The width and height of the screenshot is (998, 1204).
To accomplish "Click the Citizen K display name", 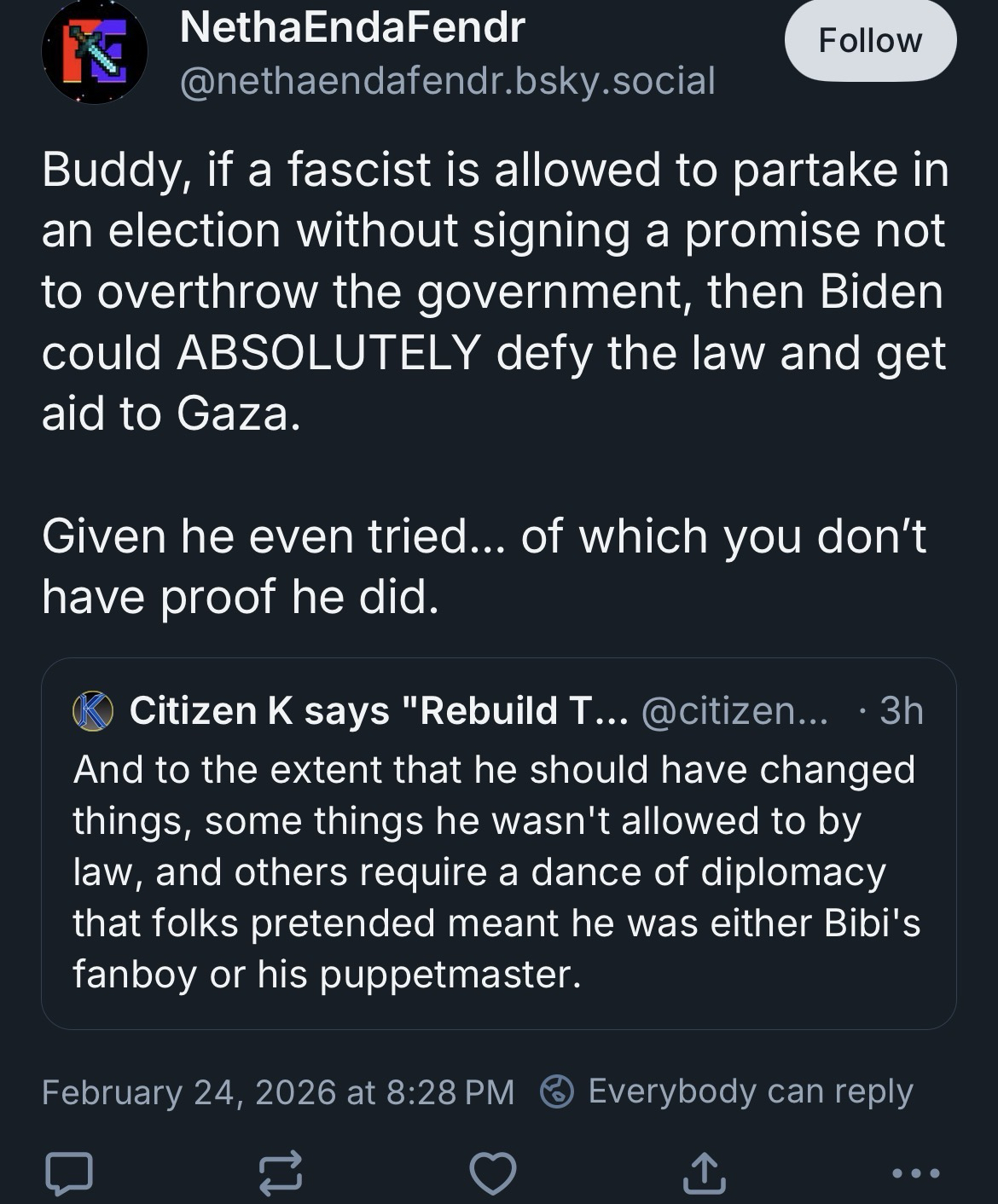I will [x=379, y=711].
